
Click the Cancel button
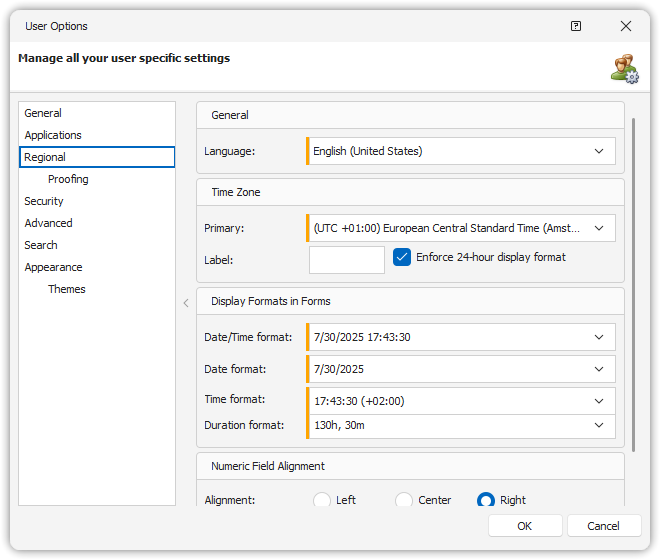pos(604,526)
